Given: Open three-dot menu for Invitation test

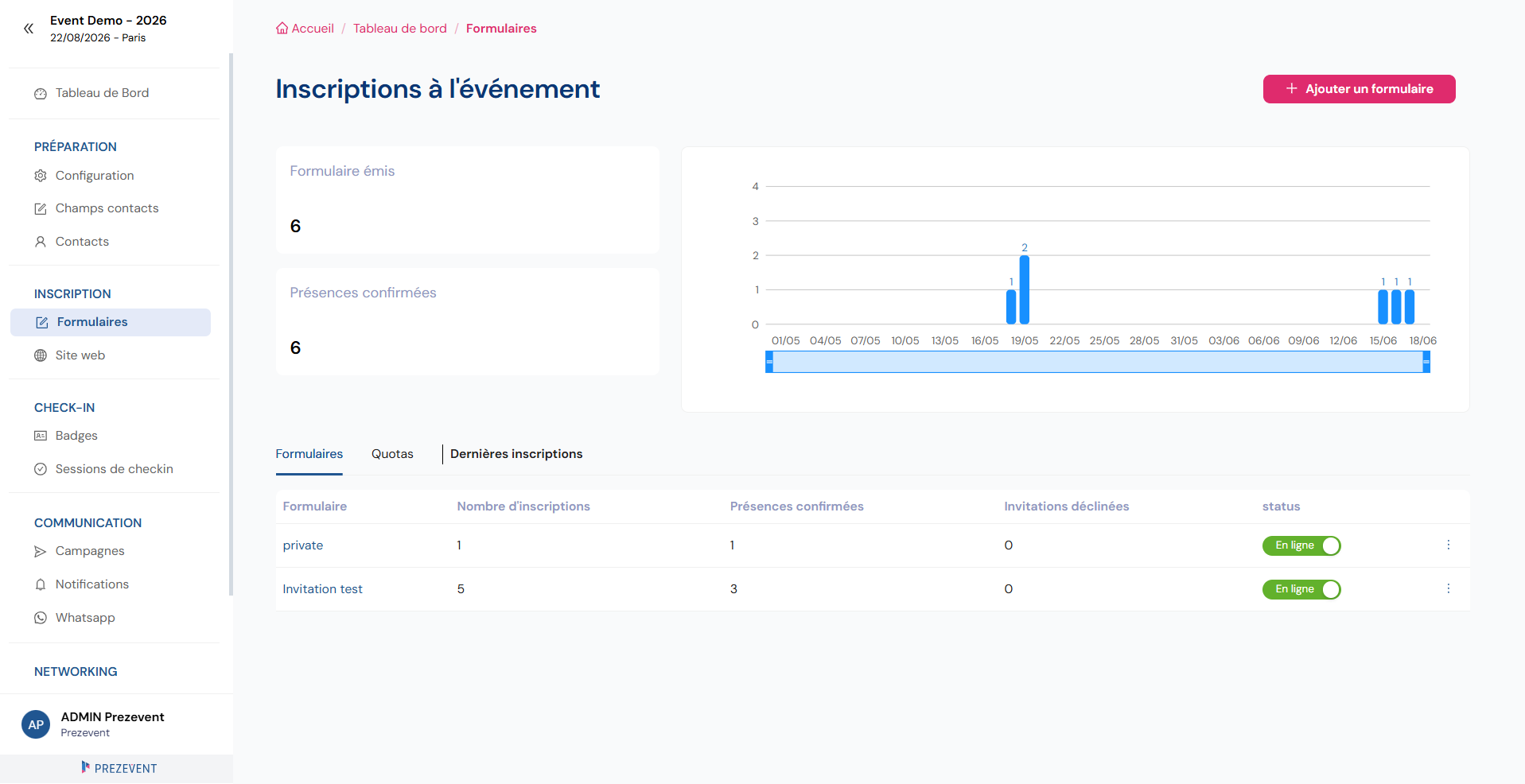Looking at the screenshot, I should 1449,588.
